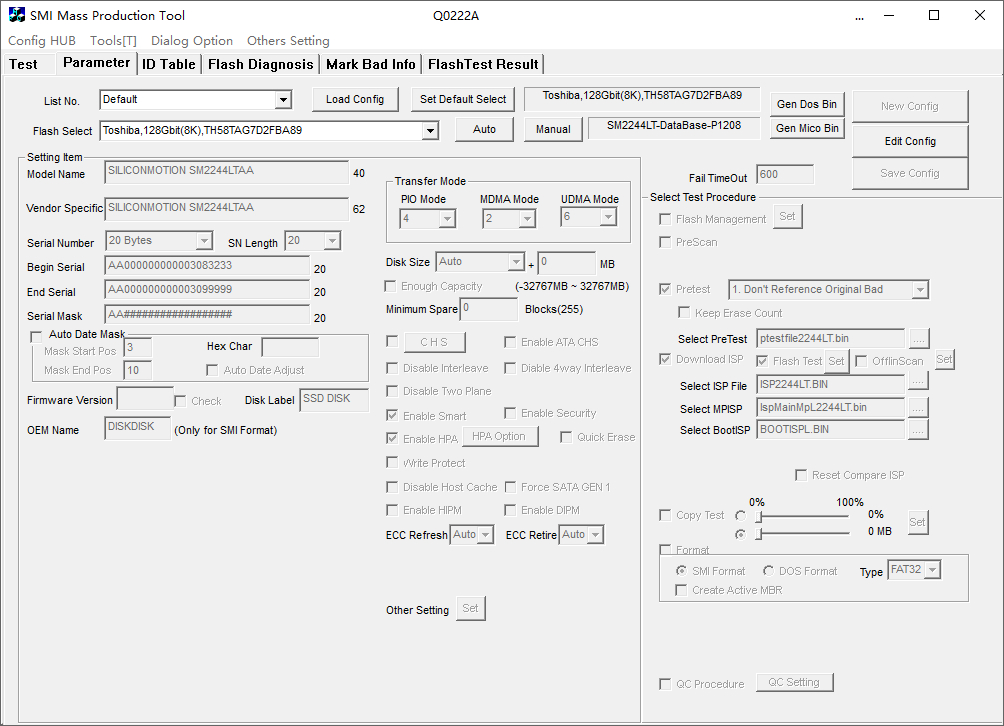This screenshot has width=1004, height=726.
Task: Close the SMI Mass Production Tool window
Action: click(x=980, y=15)
